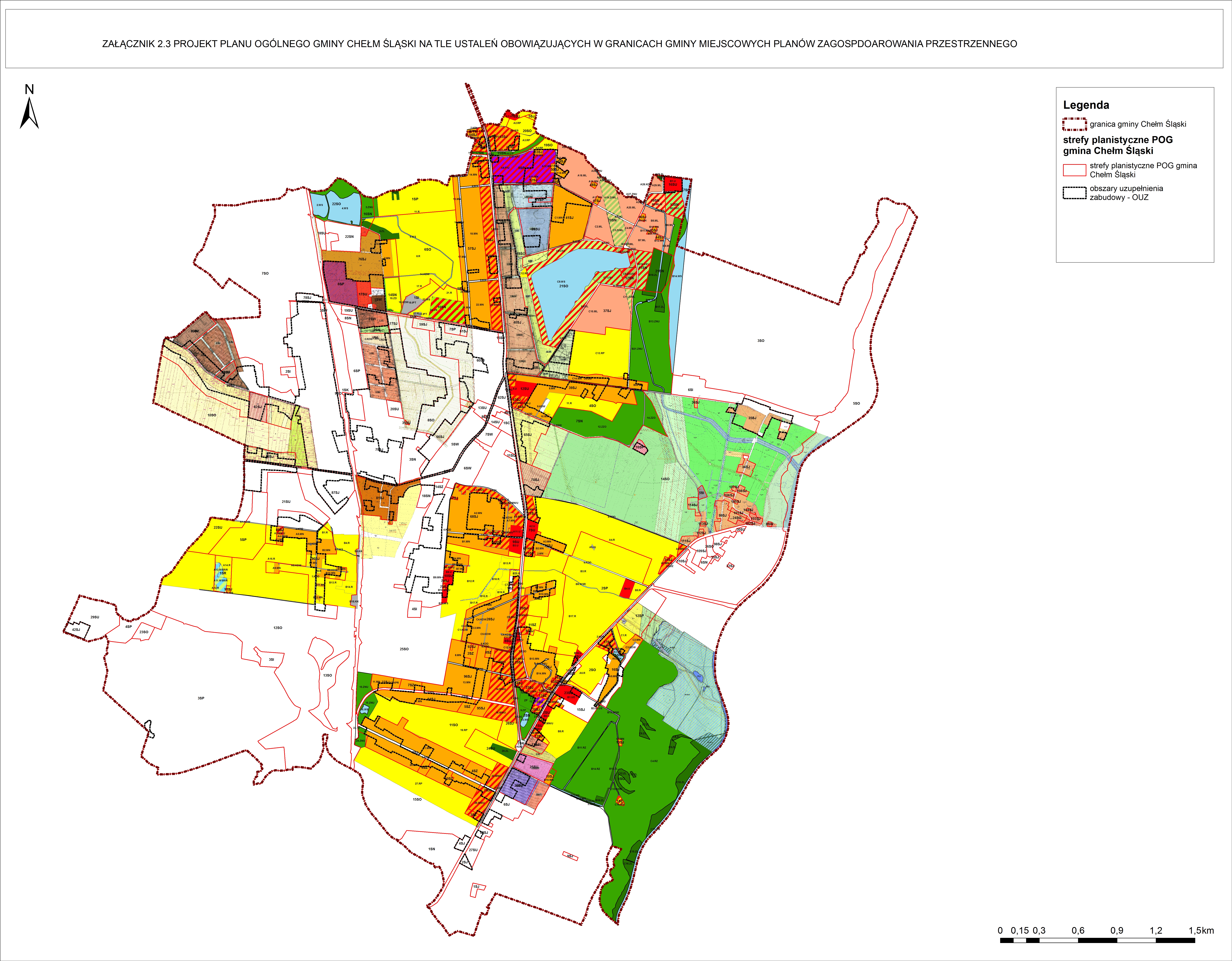The width and height of the screenshot is (1232, 961).
Task: Click the '1,2' scale label
Action: [x=1156, y=930]
